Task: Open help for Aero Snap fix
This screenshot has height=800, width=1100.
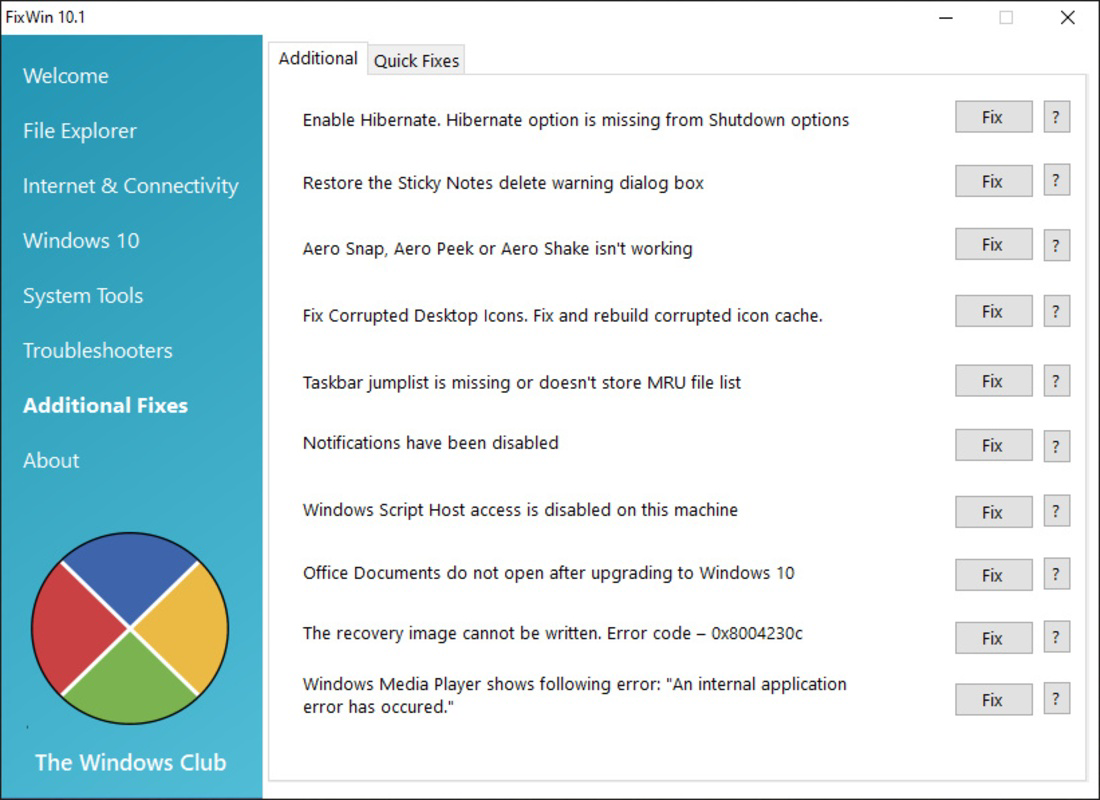Action: pos(1057,246)
